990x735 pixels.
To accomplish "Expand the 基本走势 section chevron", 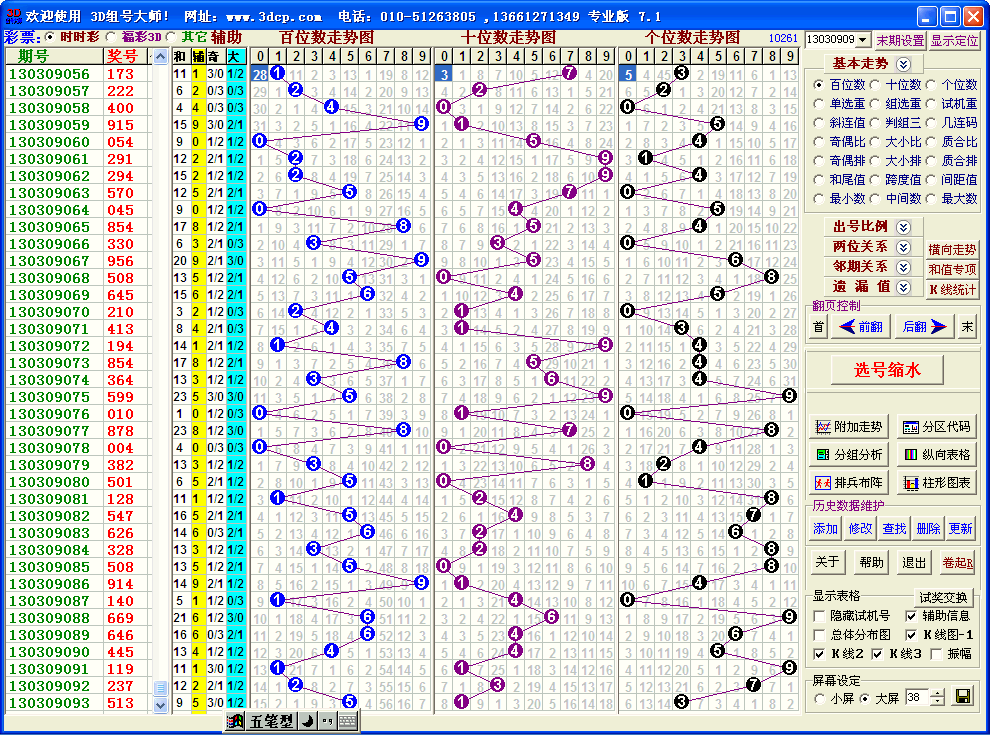I will click(x=904, y=63).
